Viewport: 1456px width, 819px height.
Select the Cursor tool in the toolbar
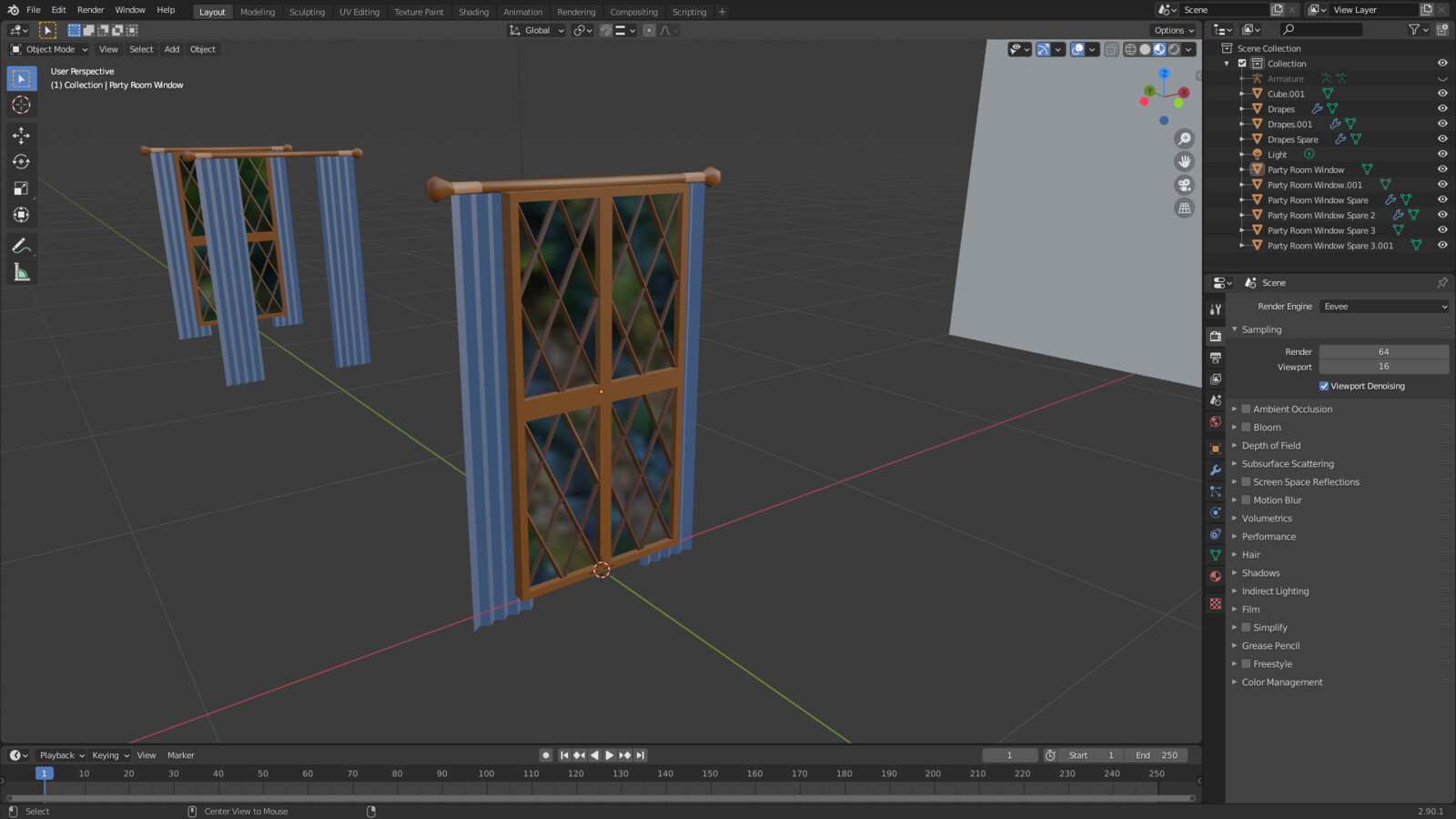pos(21,106)
